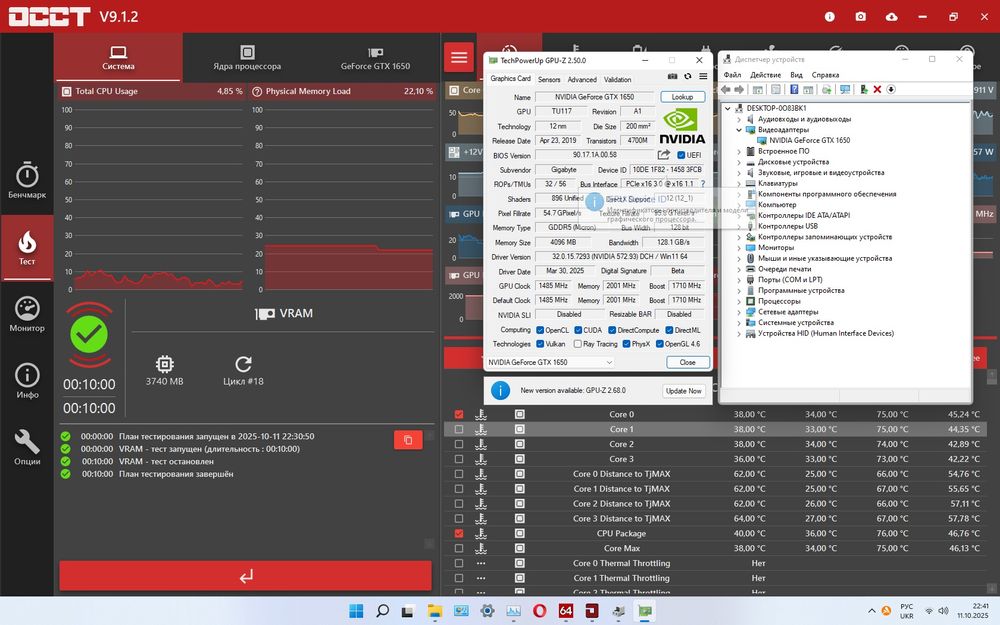1000x625 pixels.
Task: Check the Core 2 sensor checkbox
Action: [x=459, y=444]
